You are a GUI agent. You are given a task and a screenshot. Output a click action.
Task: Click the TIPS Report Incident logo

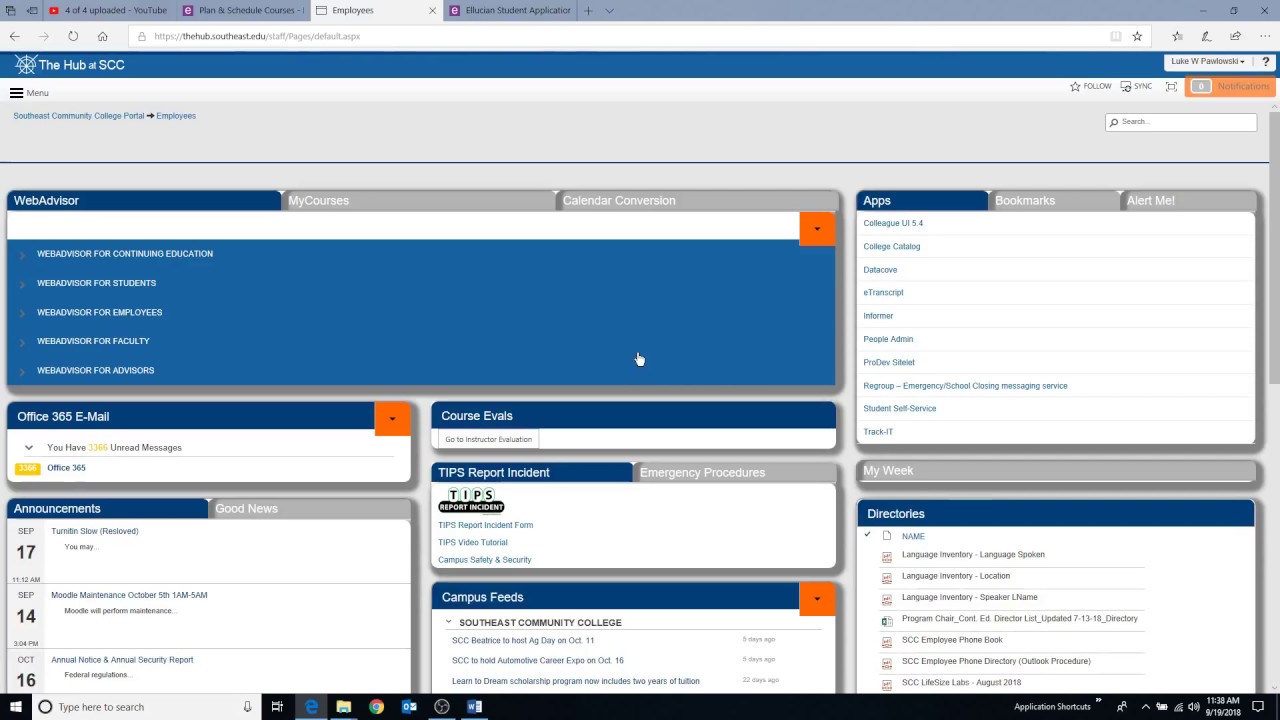(x=471, y=501)
